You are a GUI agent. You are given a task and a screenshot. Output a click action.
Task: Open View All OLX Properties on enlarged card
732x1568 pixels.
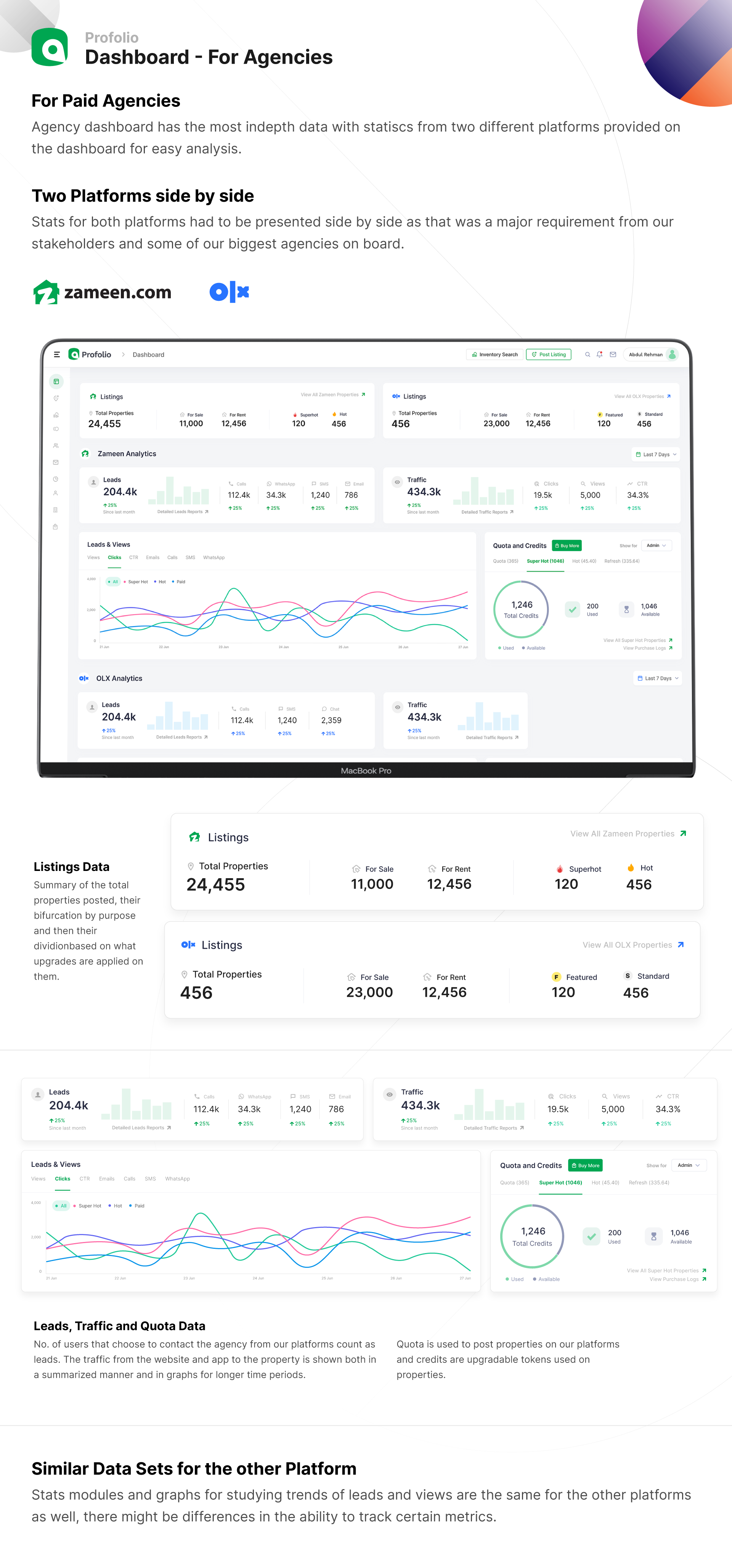tap(633, 945)
